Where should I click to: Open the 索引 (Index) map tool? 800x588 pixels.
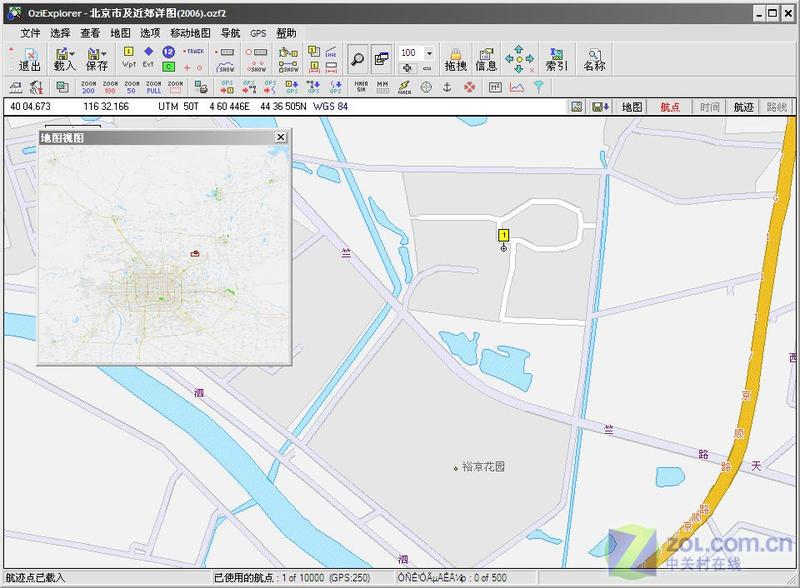(x=556, y=60)
